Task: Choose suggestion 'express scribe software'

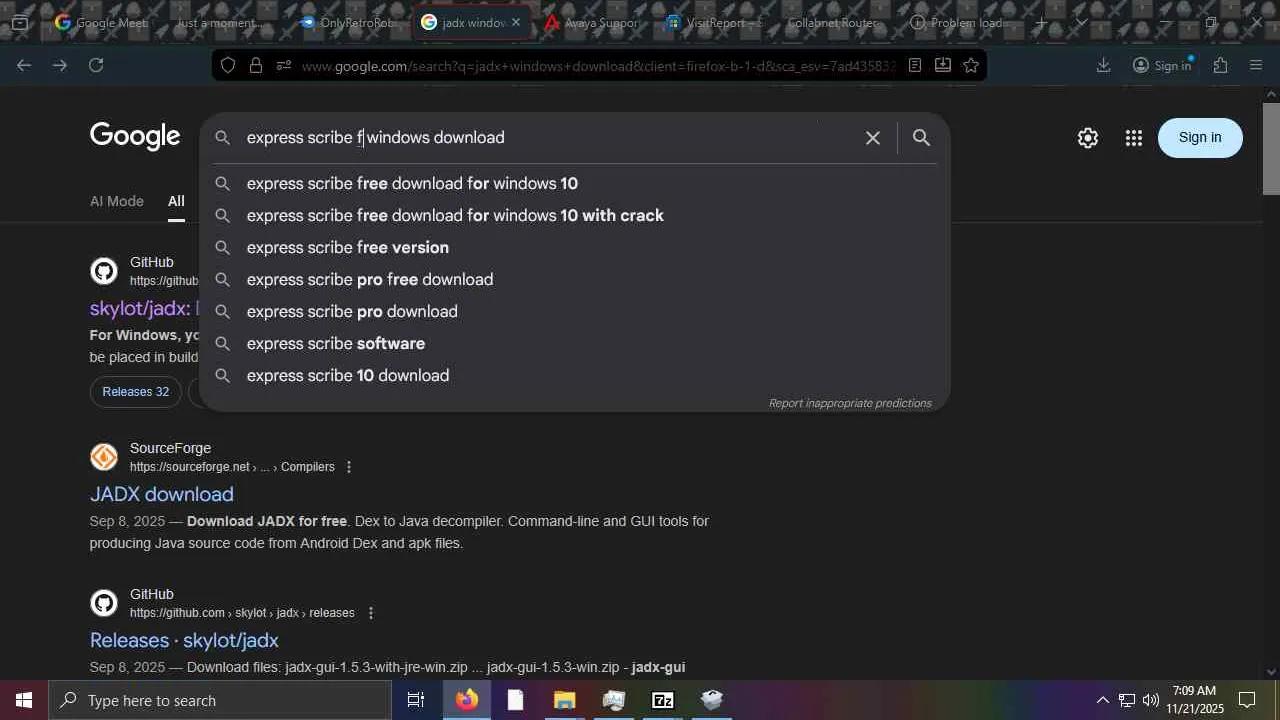Action: (x=574, y=344)
